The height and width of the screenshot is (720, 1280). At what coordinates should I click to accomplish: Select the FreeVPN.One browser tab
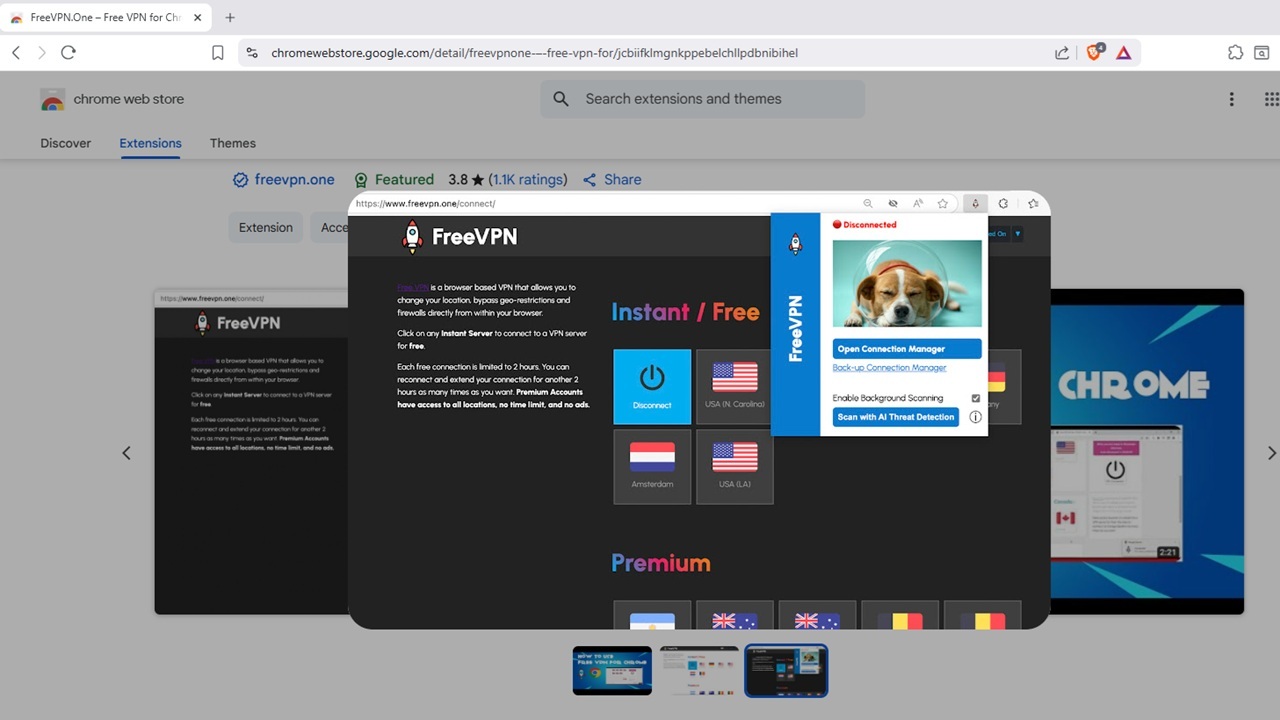[x=100, y=17]
